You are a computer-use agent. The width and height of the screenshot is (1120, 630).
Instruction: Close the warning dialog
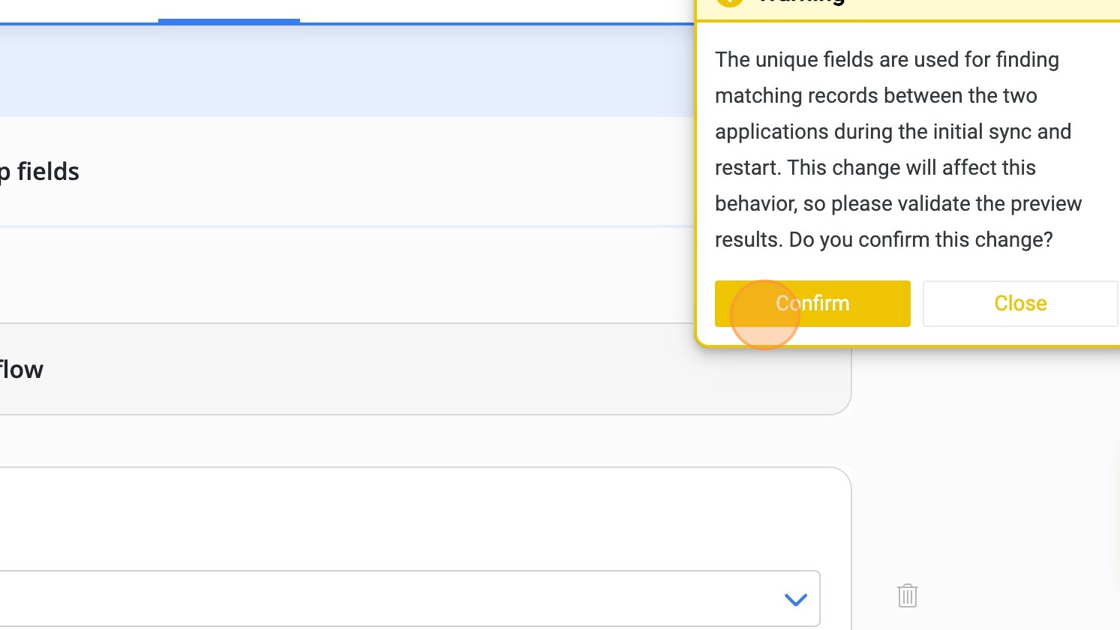[1020, 304]
